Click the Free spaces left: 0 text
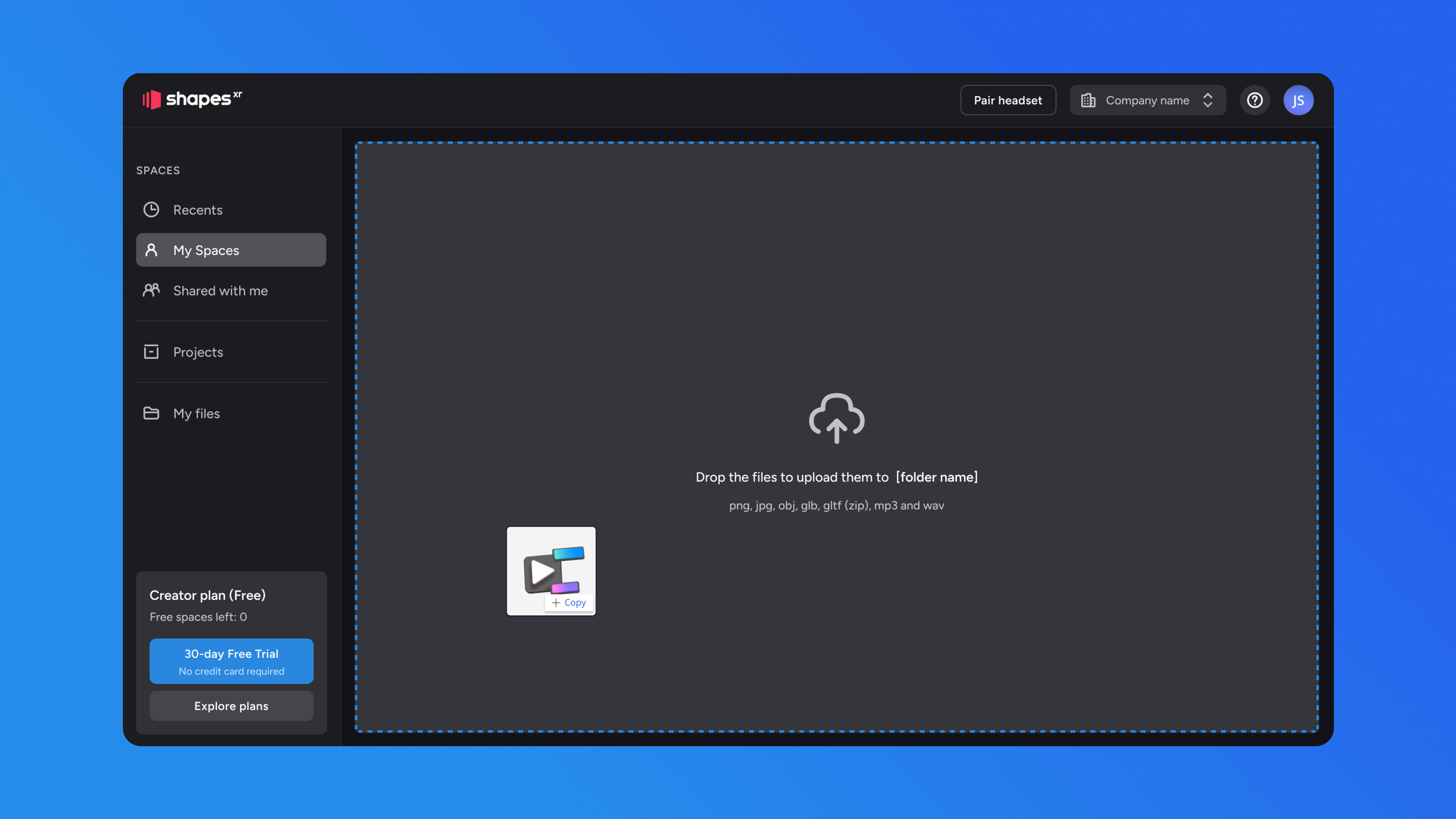 pyautogui.click(x=198, y=617)
